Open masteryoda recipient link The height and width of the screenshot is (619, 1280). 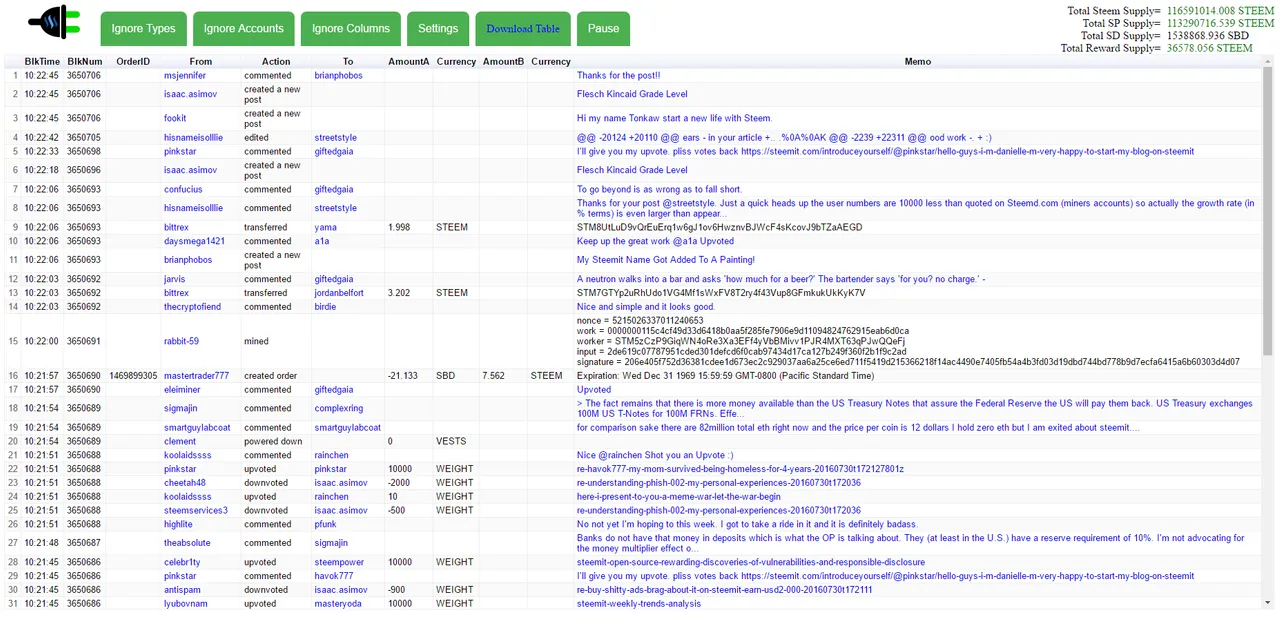(x=338, y=605)
